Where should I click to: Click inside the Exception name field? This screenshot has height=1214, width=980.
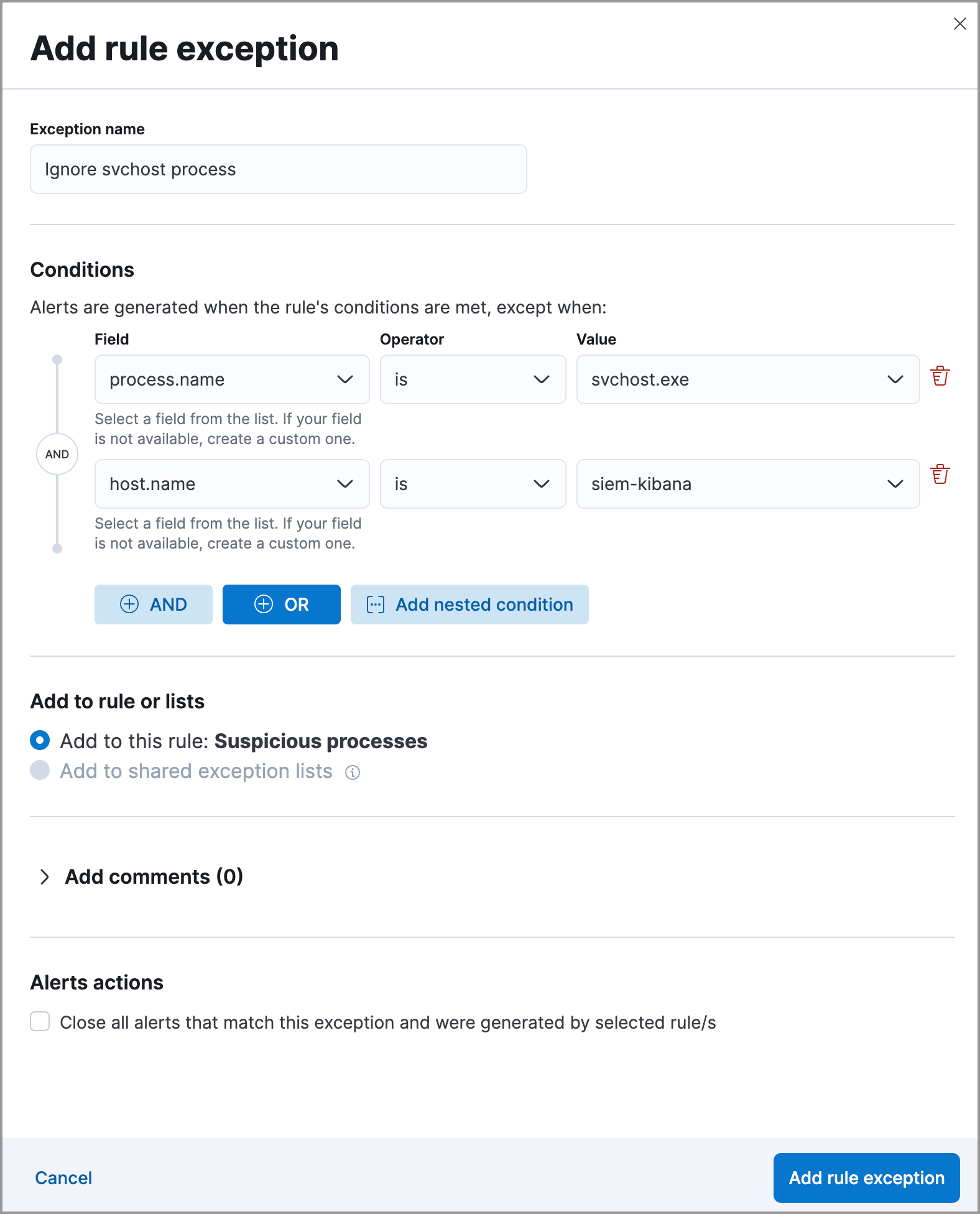278,169
